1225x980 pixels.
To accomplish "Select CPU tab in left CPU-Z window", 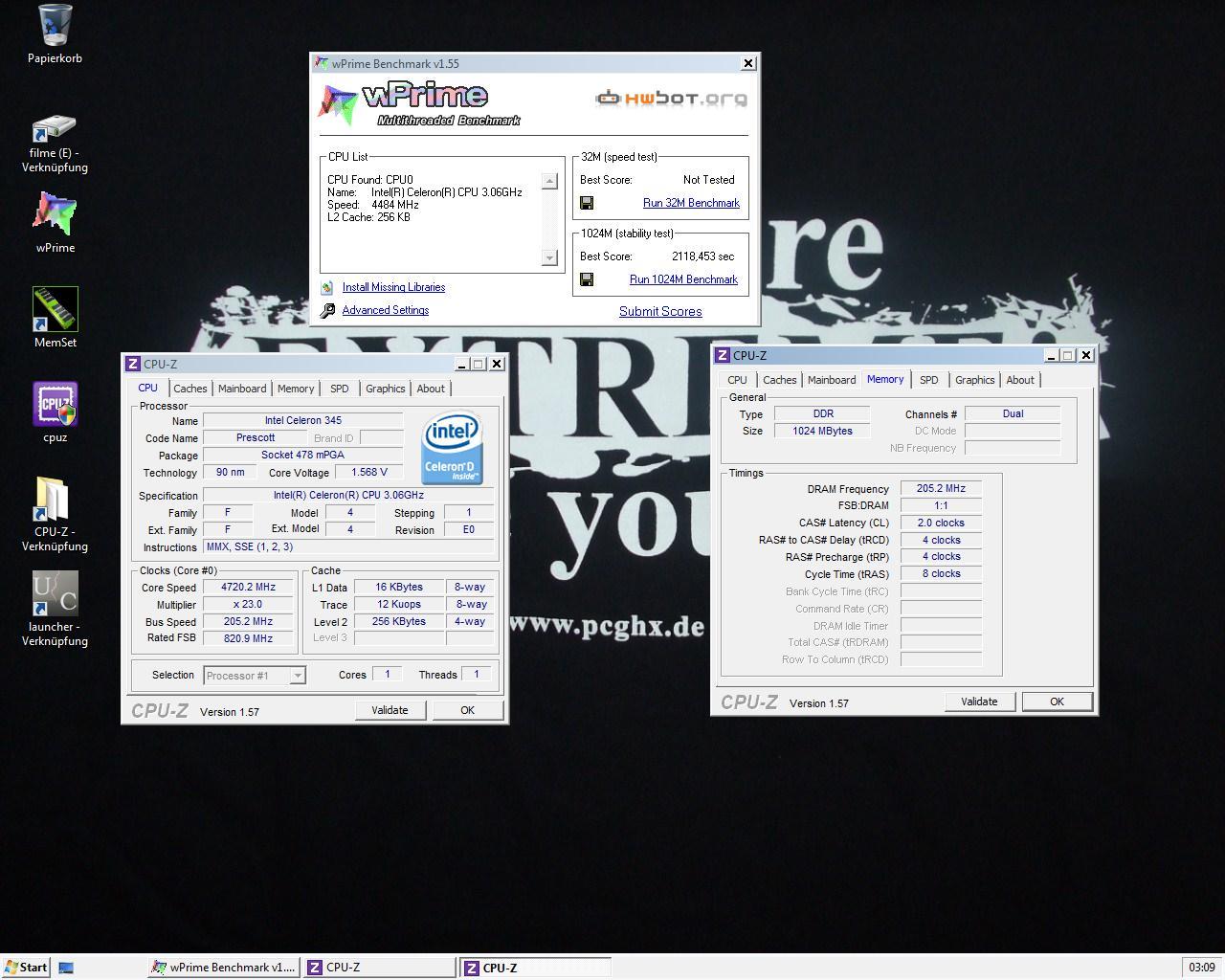I will (147, 388).
